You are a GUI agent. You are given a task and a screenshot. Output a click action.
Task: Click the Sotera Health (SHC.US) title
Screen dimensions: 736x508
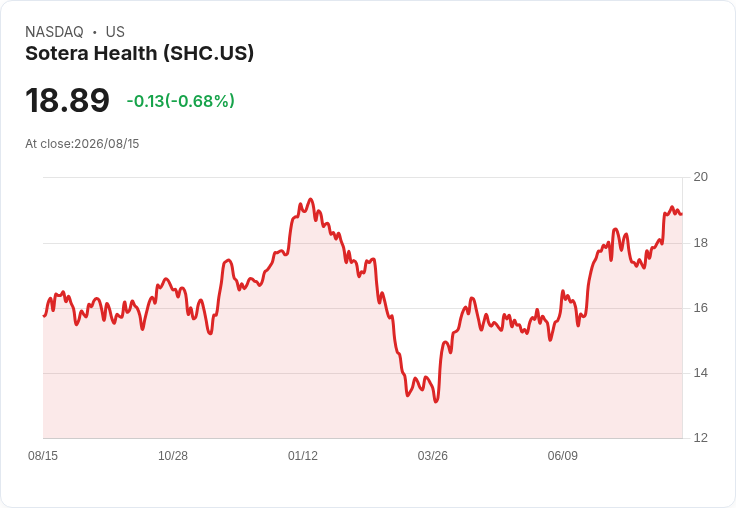[x=139, y=53]
